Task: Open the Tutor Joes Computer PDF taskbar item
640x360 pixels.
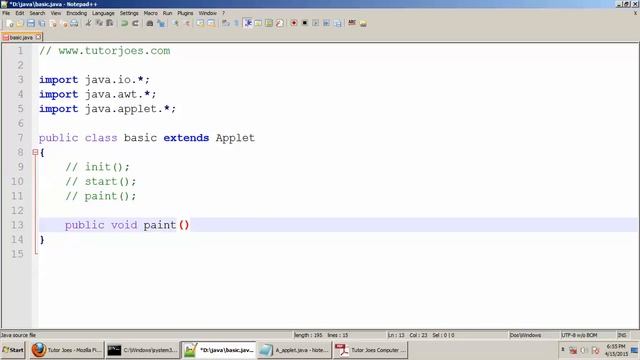Action: tap(370, 350)
